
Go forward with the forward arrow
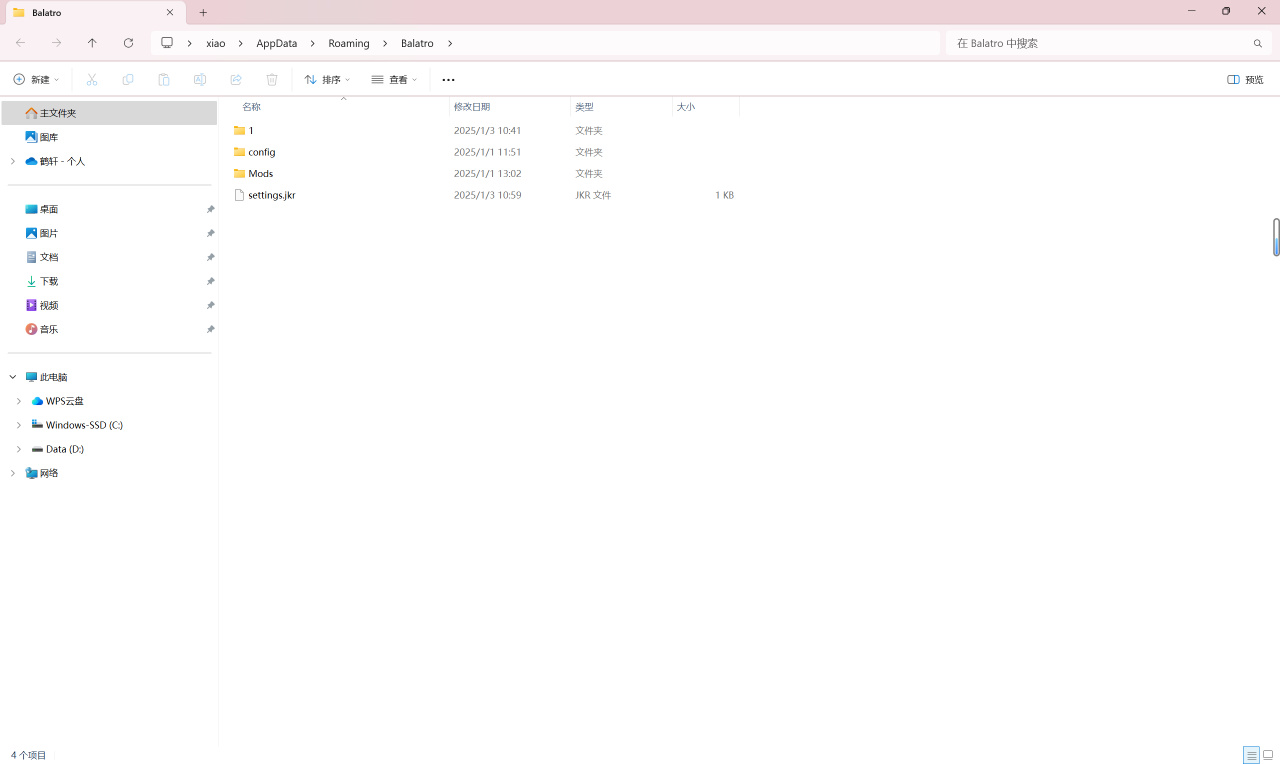point(57,43)
